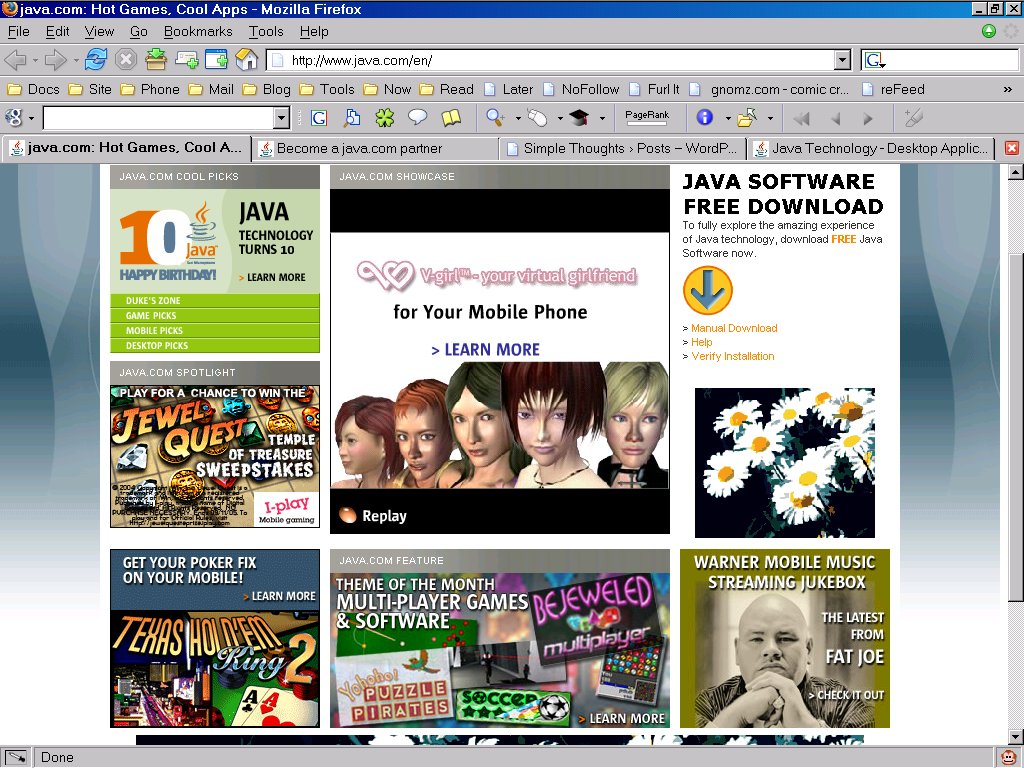Viewport: 1024px width, 768px height.
Task: Click the mouse icon on Google toolbar
Action: coord(537,118)
